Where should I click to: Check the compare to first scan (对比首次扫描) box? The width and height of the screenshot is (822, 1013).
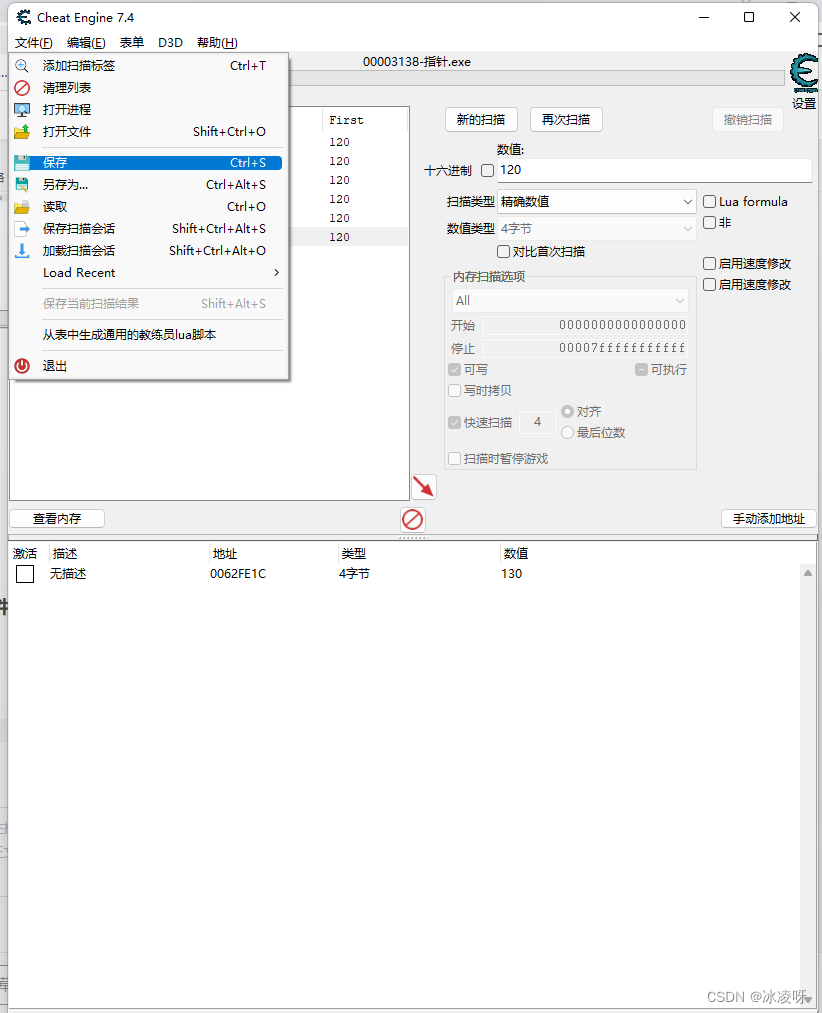(503, 251)
